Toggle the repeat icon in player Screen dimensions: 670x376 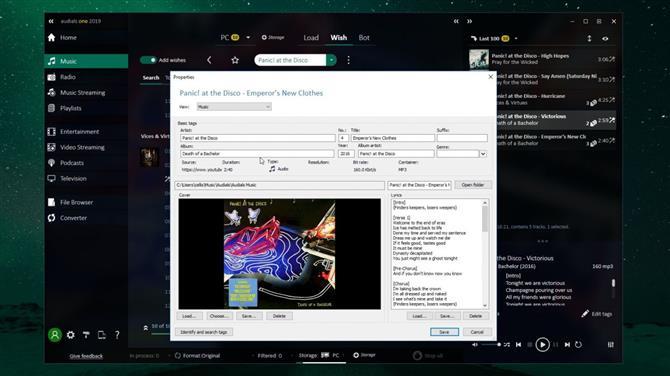[x=579, y=344]
